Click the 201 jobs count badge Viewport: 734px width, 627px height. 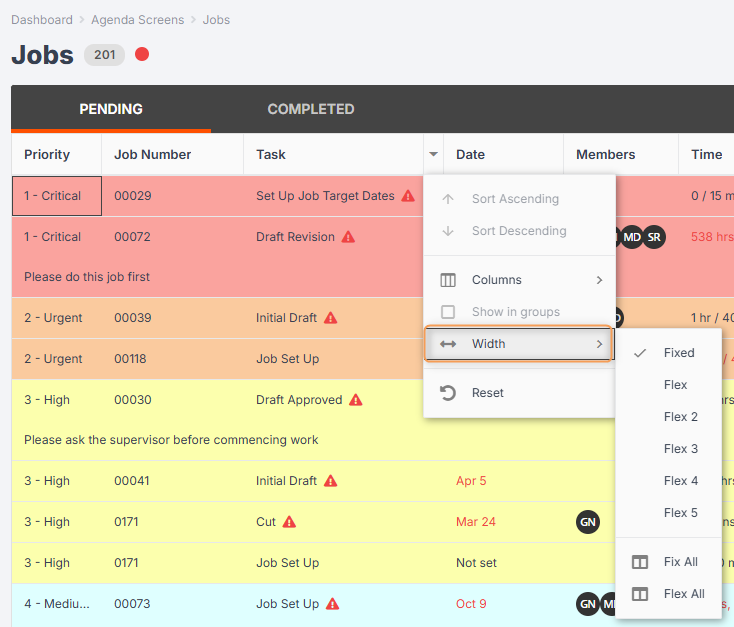click(104, 55)
